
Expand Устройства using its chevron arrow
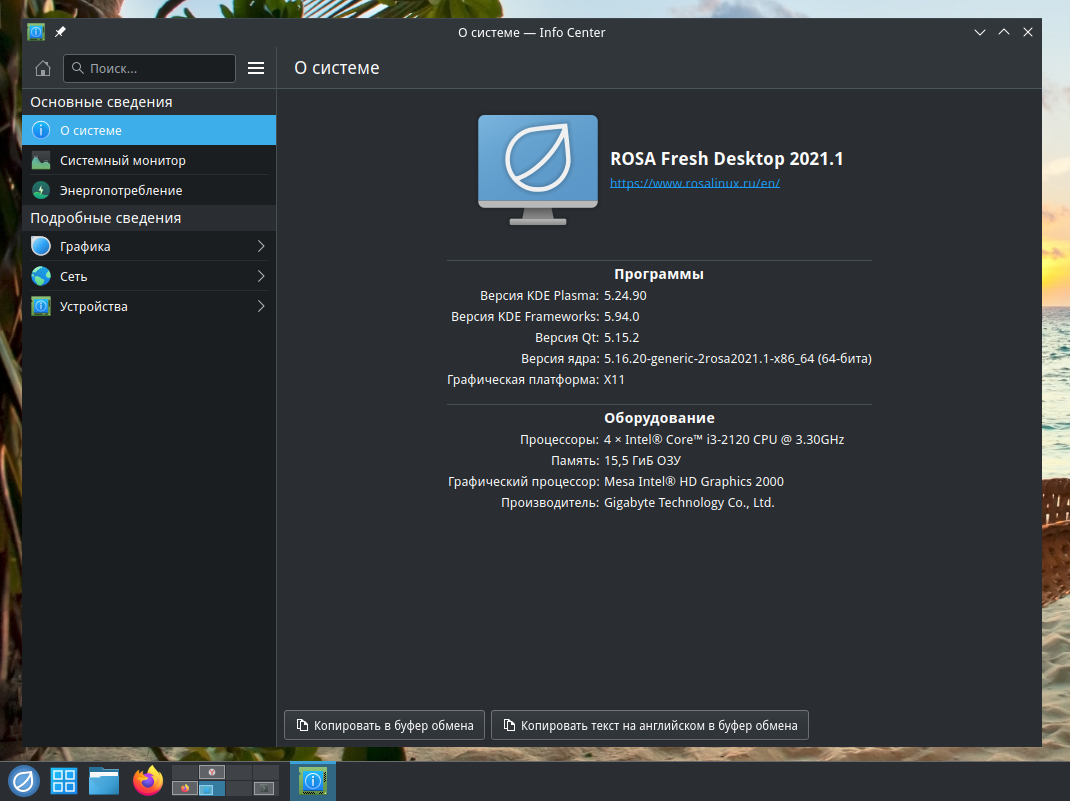[x=261, y=306]
